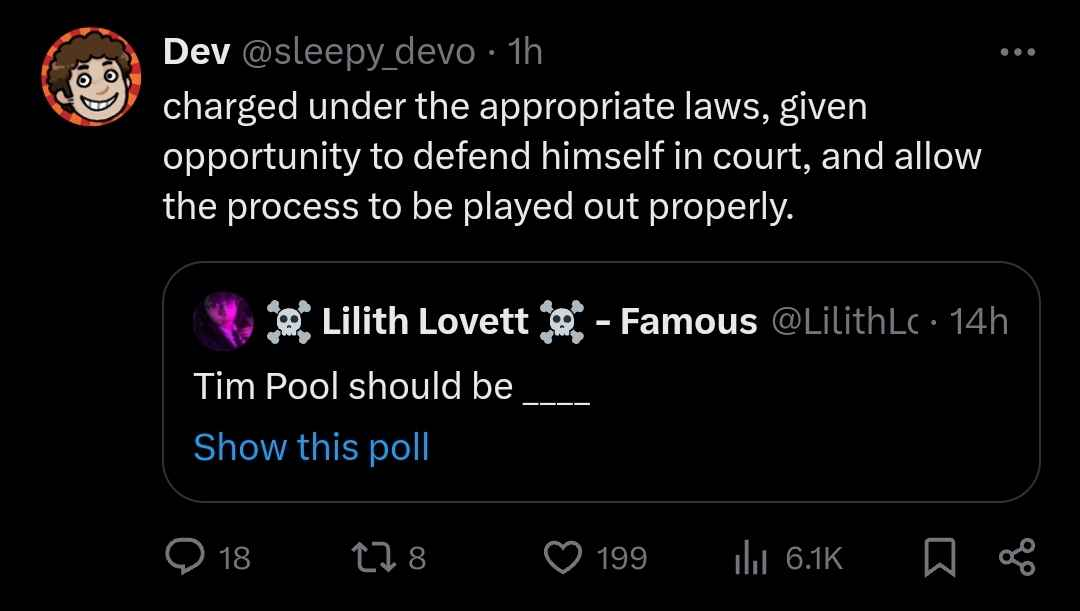The height and width of the screenshot is (611, 1080).
Task: Share the tweet via share icon
Action: tap(1017, 557)
